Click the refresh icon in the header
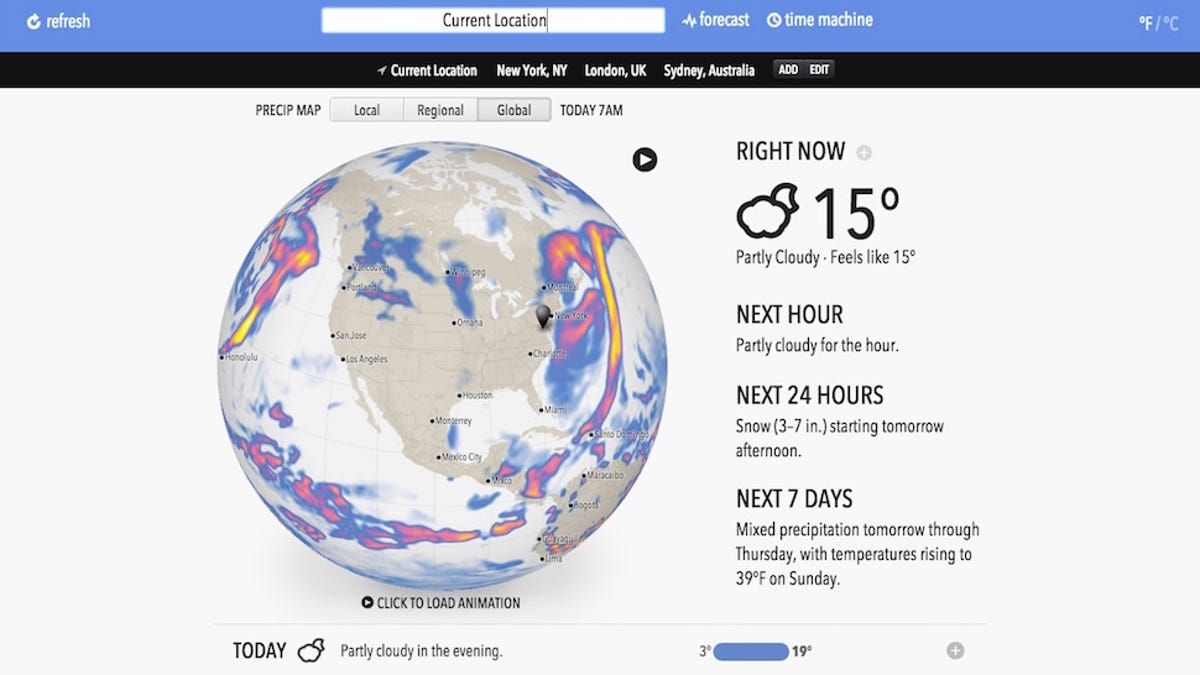Image resolution: width=1200 pixels, height=675 pixels. click(34, 21)
